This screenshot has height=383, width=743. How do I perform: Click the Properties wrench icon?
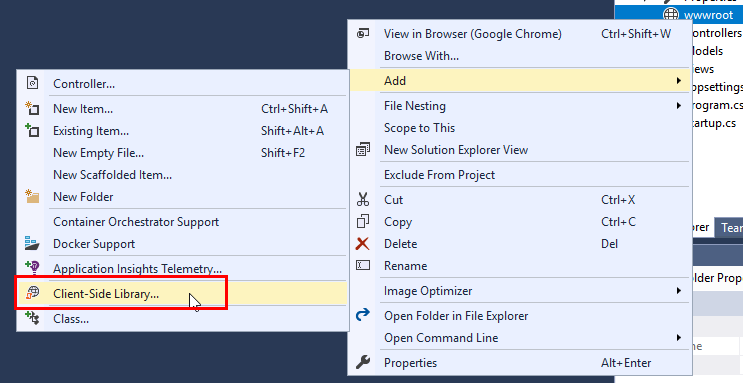(363, 363)
